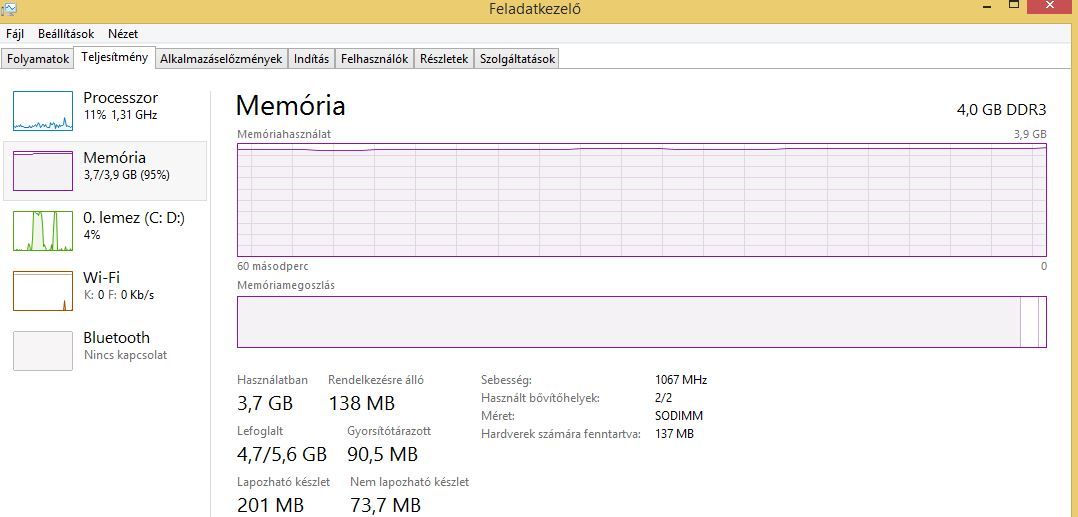Switch to the Felhasználók tab
The height and width of the screenshot is (517, 1078).
(375, 59)
